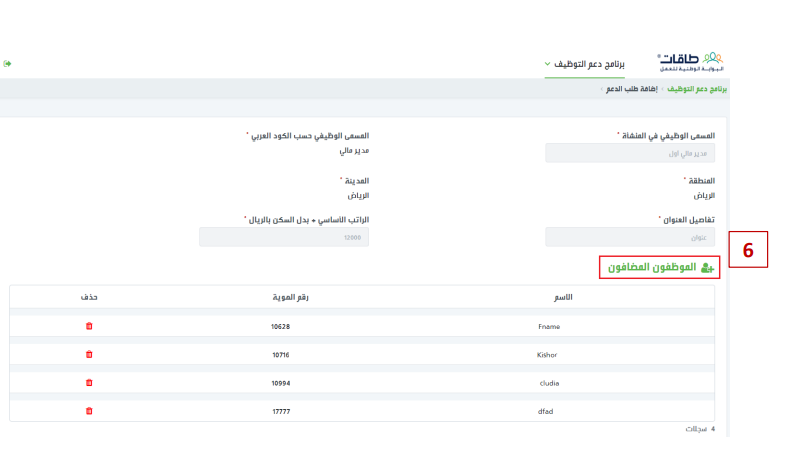Click the salary field showing 12000
803x460 pixels.
(x=284, y=237)
